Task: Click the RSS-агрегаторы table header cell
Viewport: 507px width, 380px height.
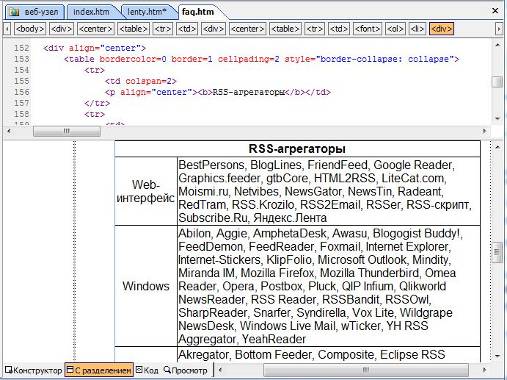Action: (297, 149)
